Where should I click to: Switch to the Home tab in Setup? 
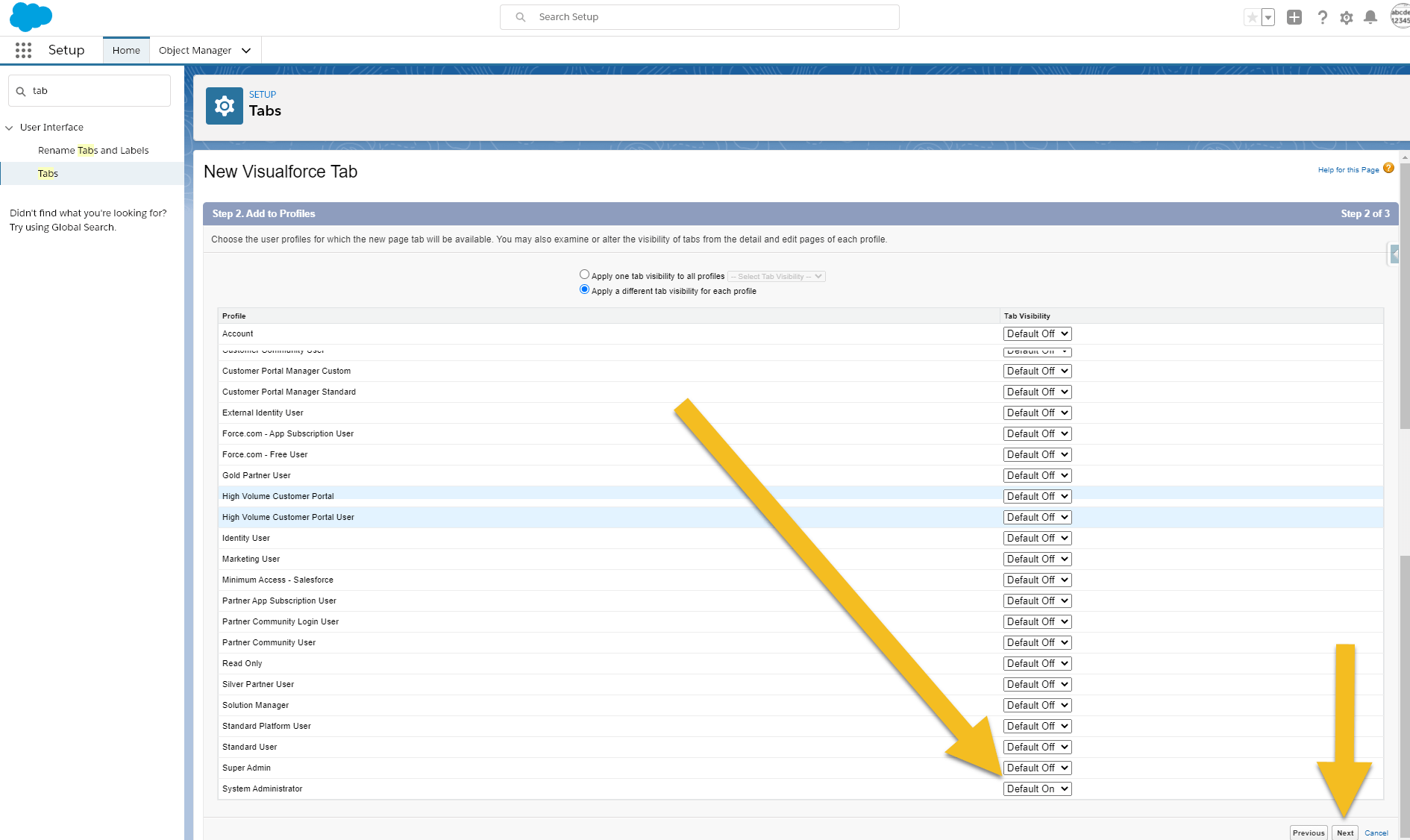pyautogui.click(x=126, y=50)
